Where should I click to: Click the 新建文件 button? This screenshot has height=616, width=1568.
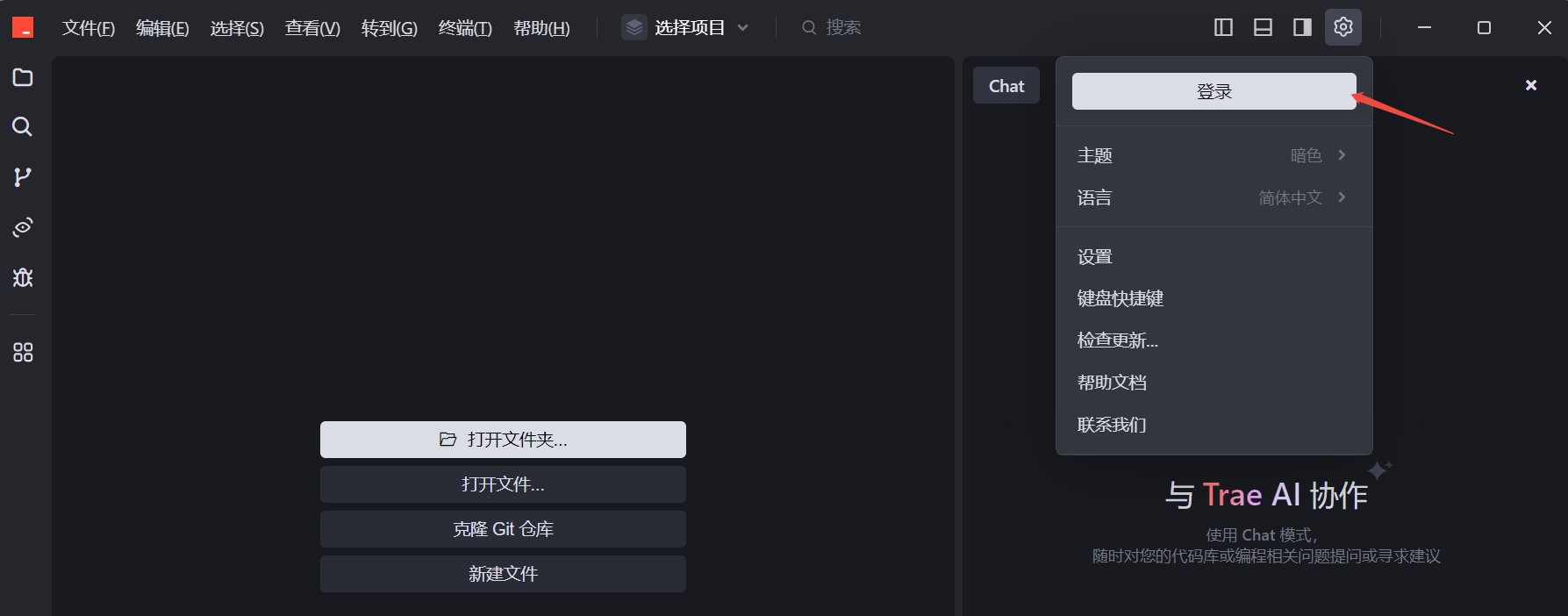pos(503,574)
